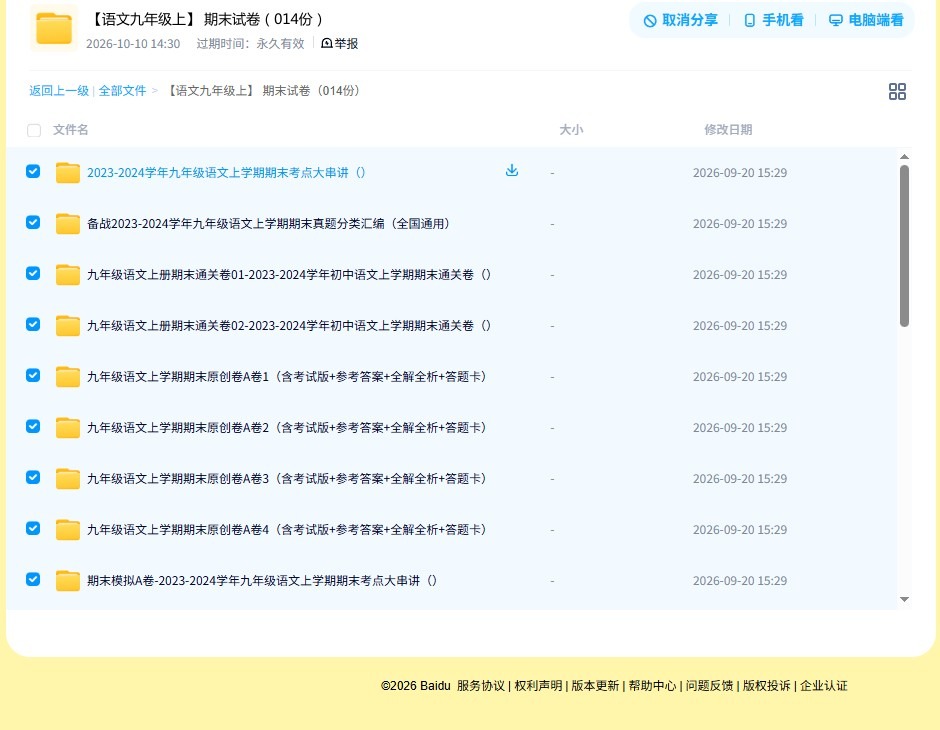
Task: Uncheck the 期末原创卷A卷3 folder checkbox
Action: click(33, 477)
